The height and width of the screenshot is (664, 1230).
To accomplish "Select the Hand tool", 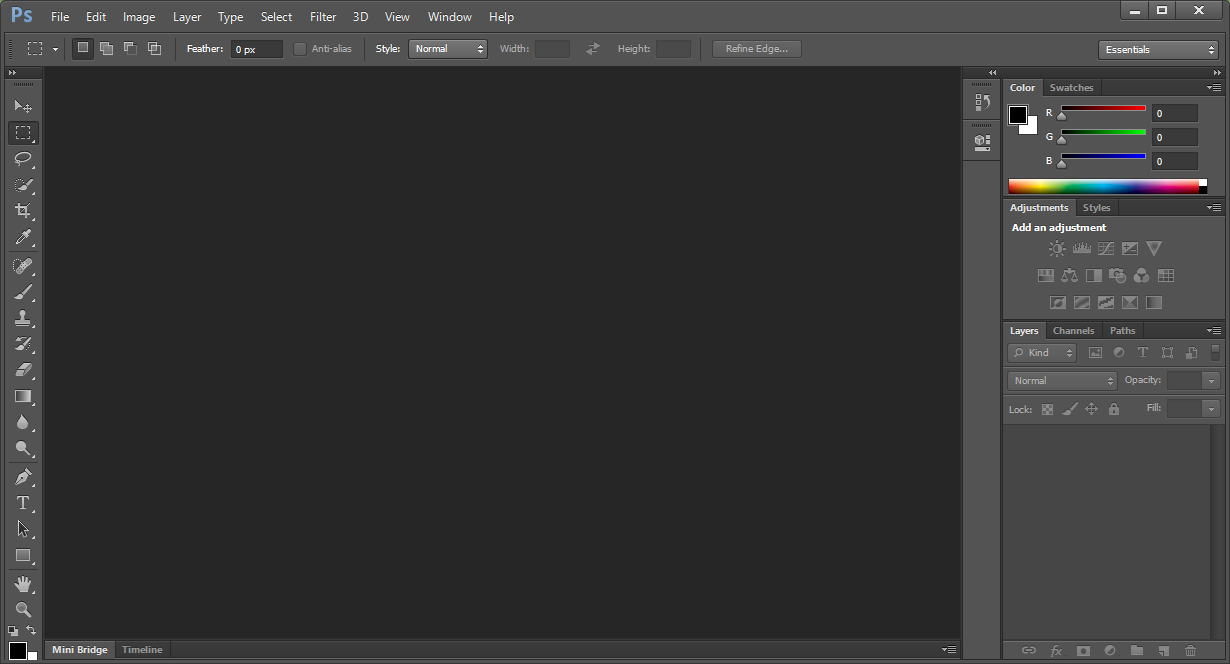I will (23, 584).
